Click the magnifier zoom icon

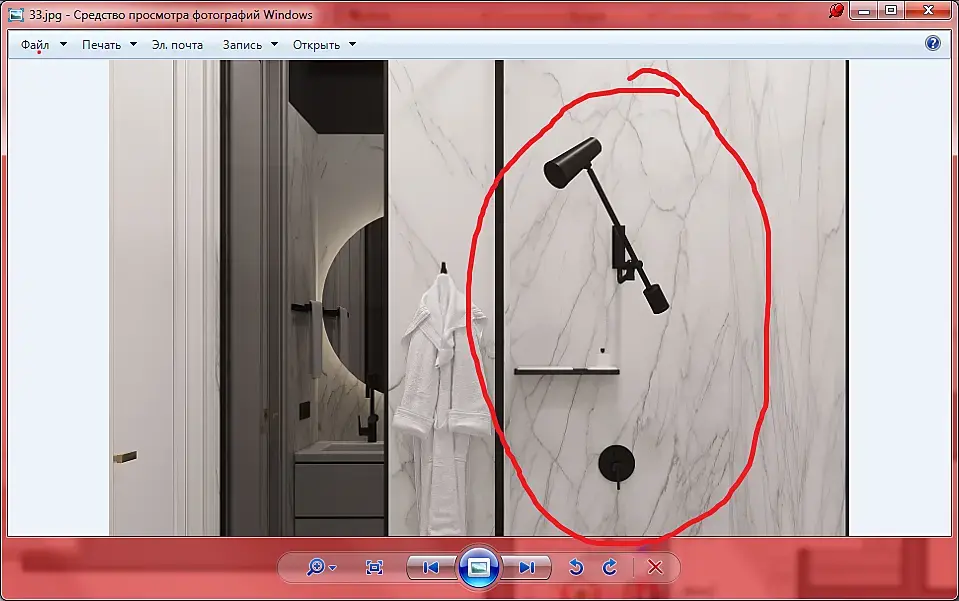tap(316, 567)
